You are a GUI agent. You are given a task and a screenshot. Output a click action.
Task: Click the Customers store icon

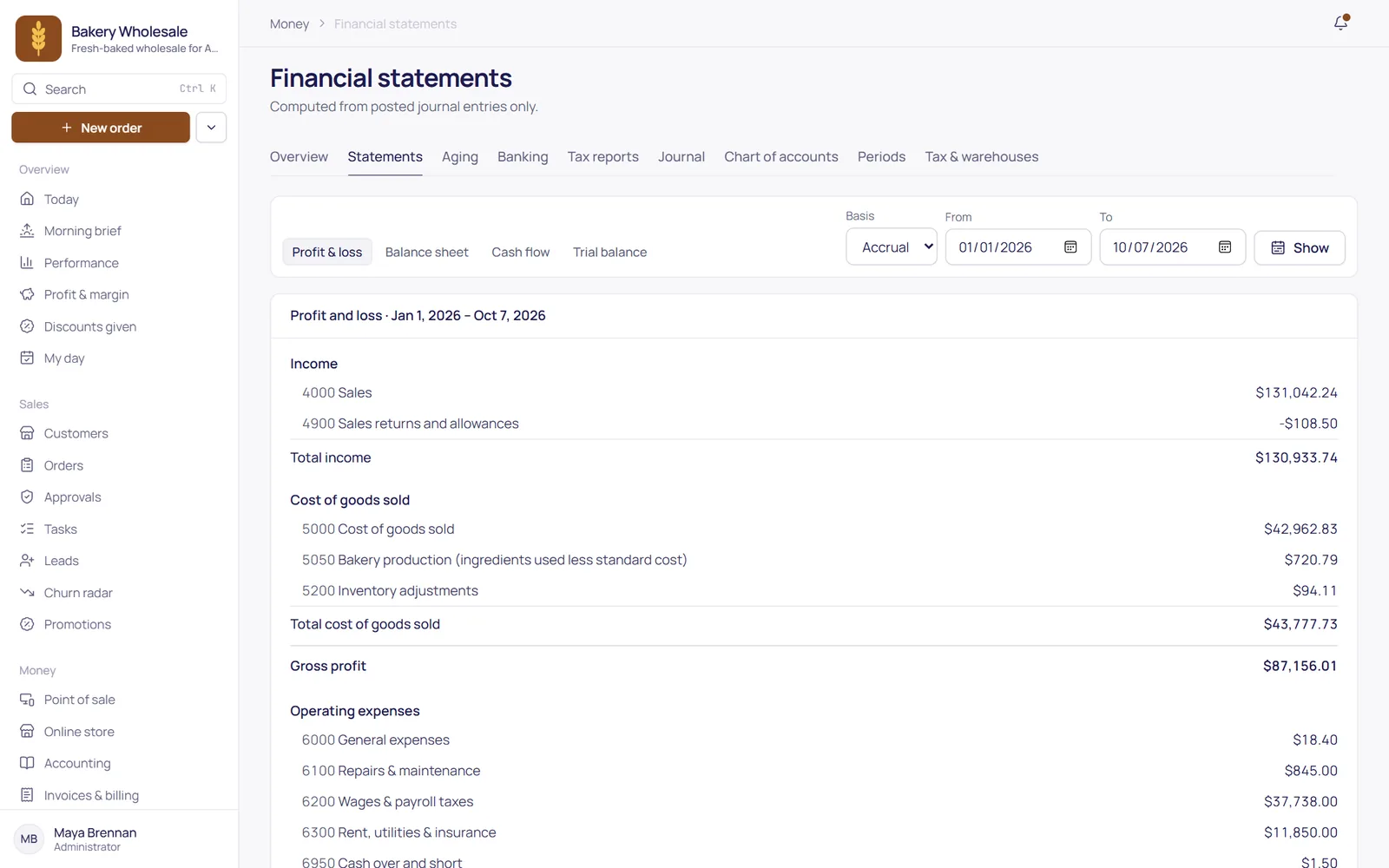27,433
